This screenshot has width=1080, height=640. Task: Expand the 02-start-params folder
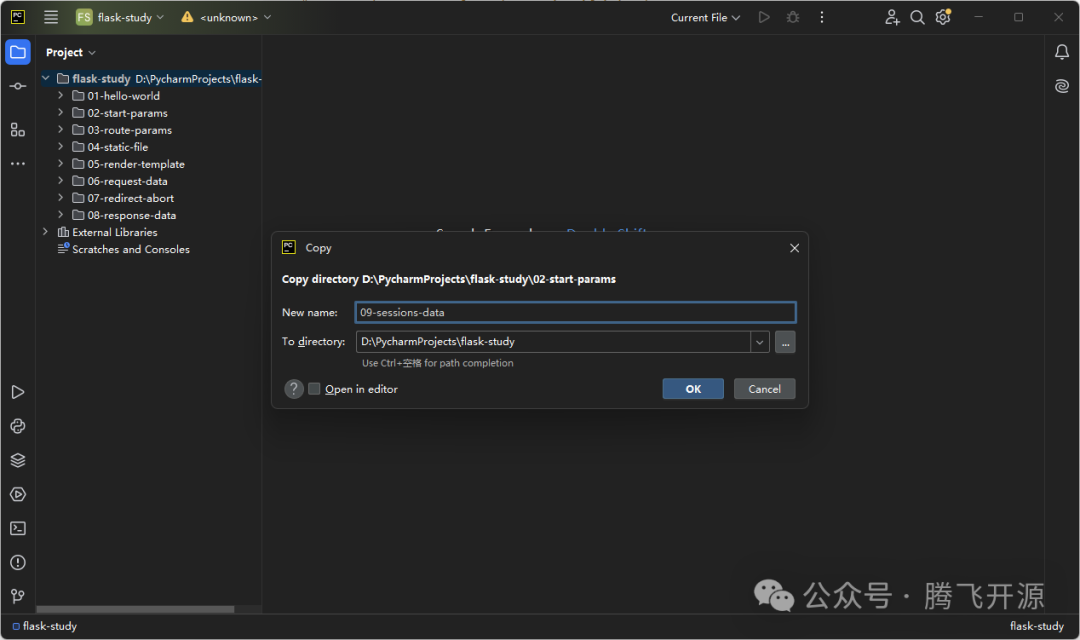pos(61,112)
